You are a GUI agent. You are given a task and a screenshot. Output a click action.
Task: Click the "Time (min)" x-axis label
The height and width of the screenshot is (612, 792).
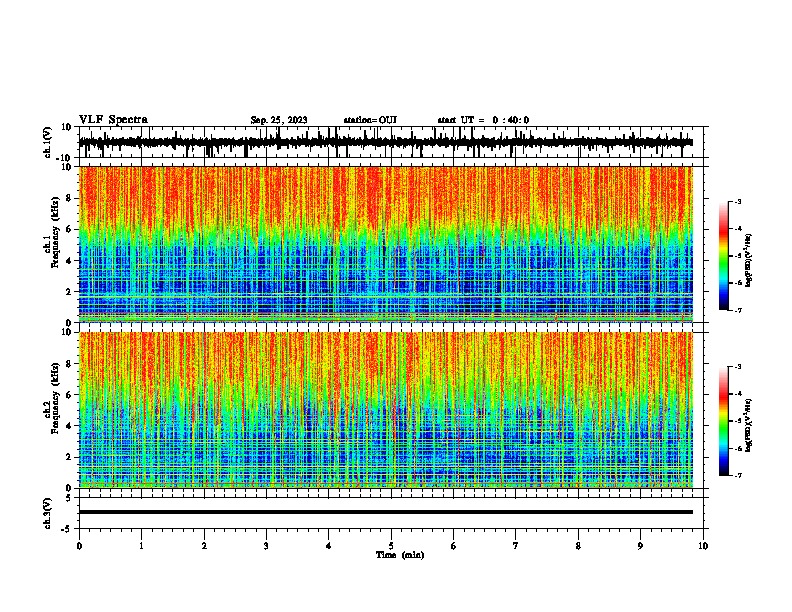pyautogui.click(x=400, y=555)
